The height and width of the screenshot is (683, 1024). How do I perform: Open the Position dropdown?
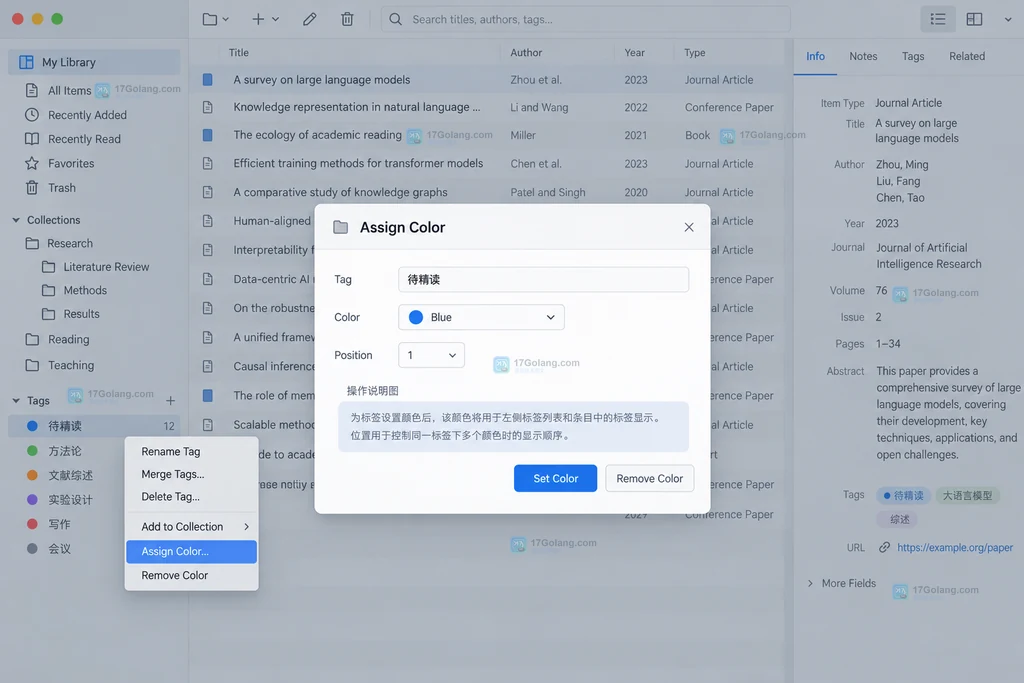431,355
